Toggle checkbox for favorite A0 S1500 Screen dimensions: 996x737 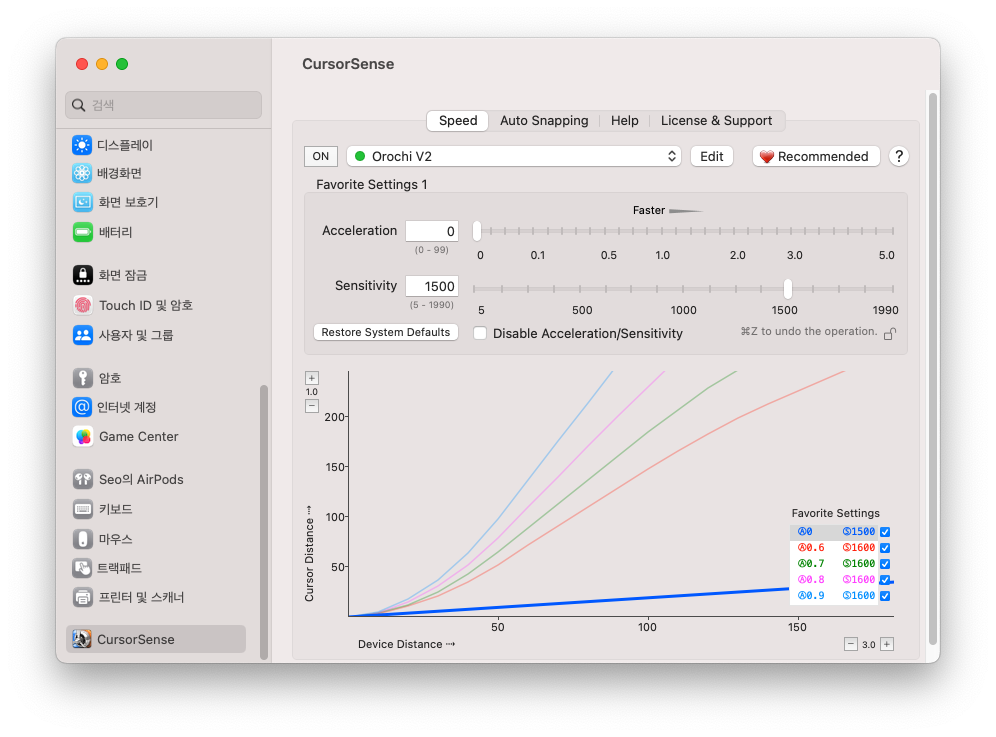pos(885,532)
